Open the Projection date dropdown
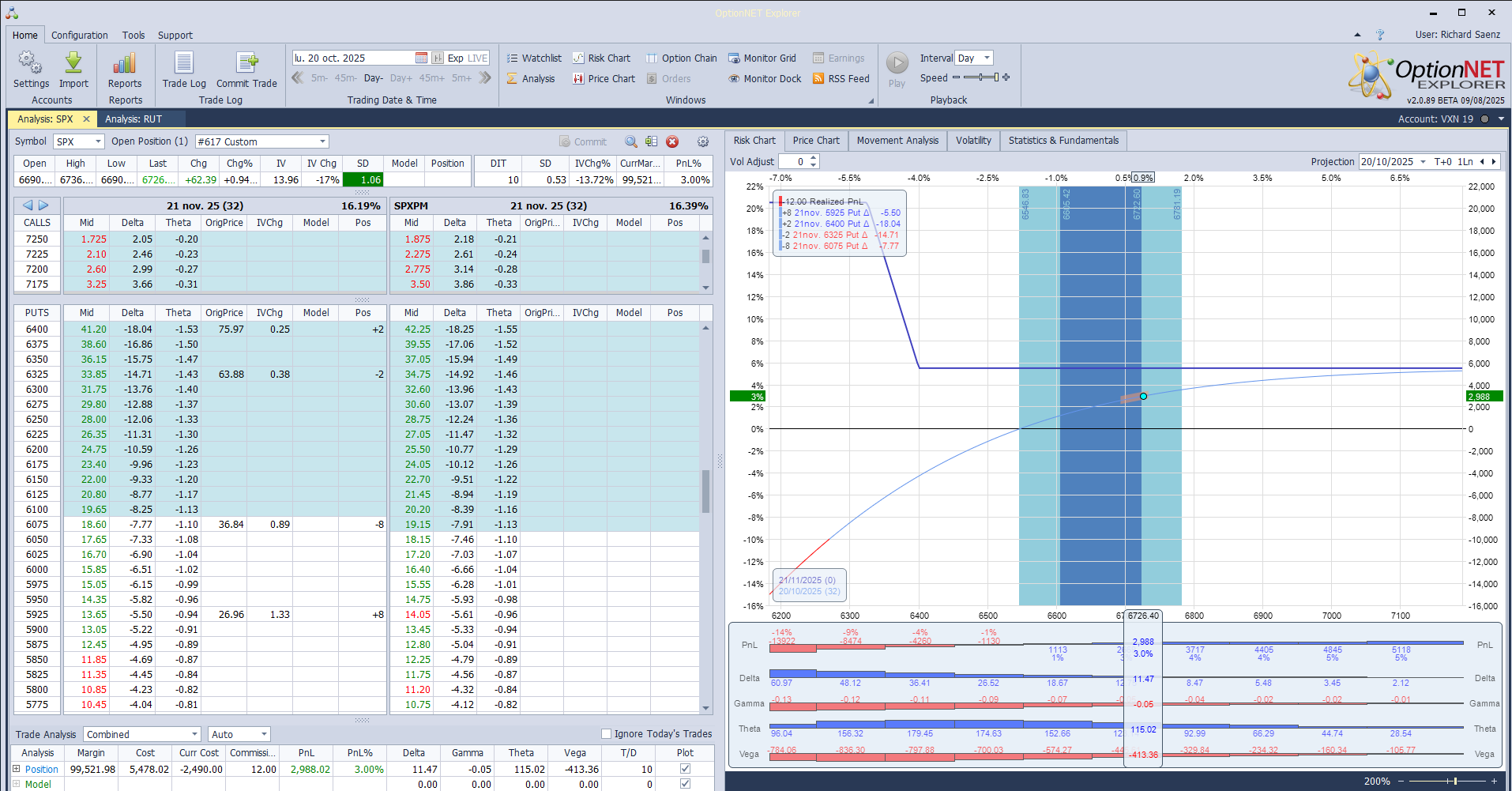Image resolution: width=1512 pixels, height=791 pixels. [1423, 161]
